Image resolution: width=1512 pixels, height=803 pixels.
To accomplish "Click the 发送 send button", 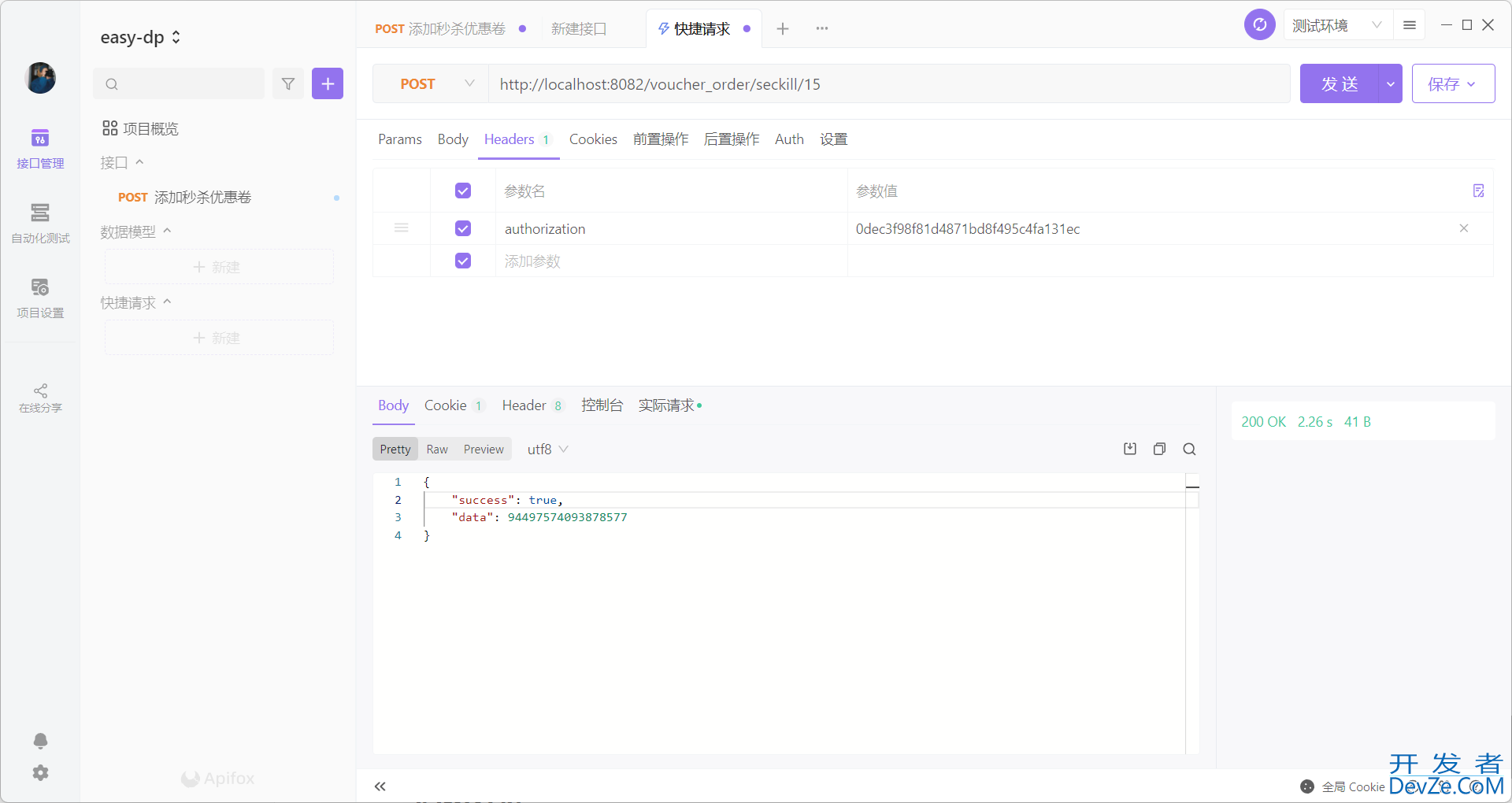I will pyautogui.click(x=1340, y=83).
